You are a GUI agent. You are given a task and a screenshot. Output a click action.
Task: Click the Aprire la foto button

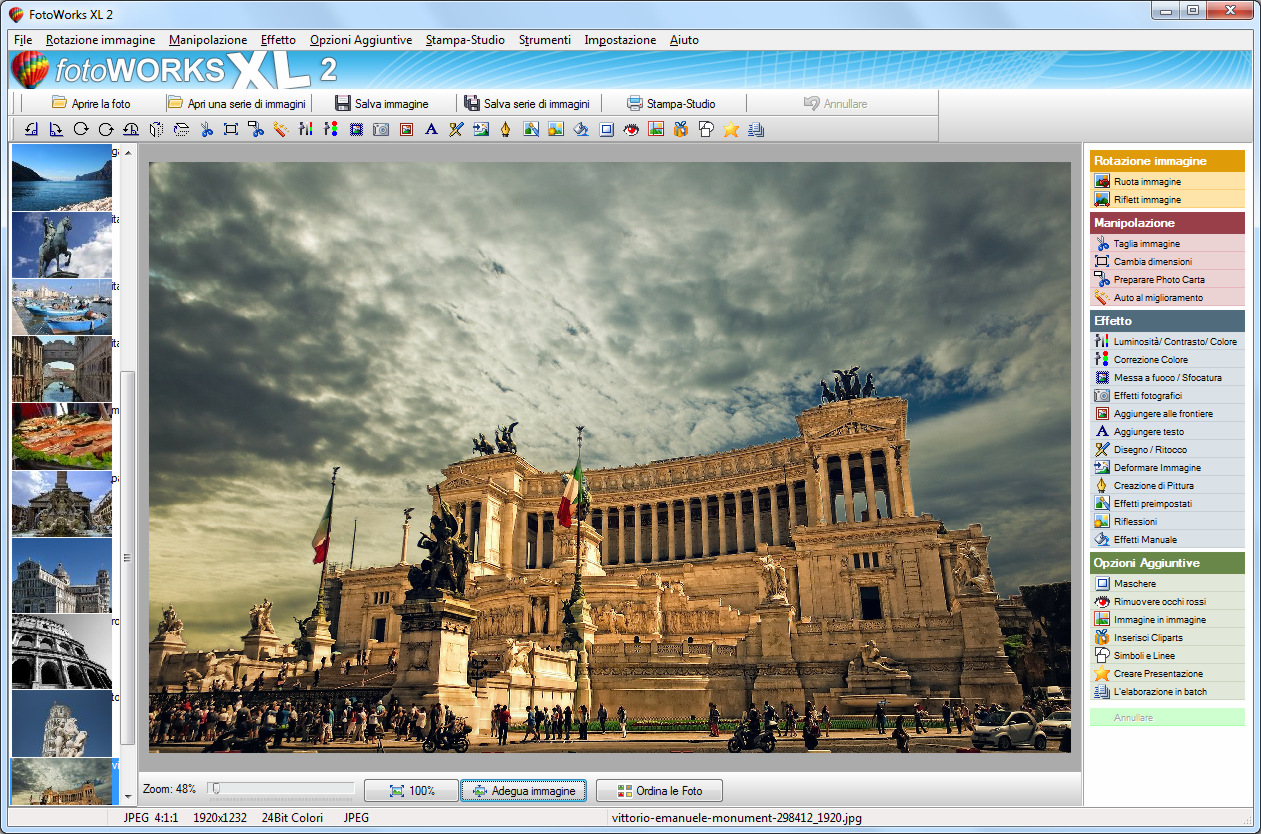point(90,103)
